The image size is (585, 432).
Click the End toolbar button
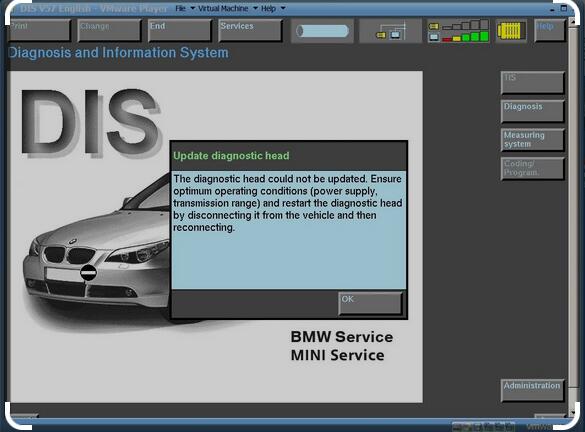180,30
